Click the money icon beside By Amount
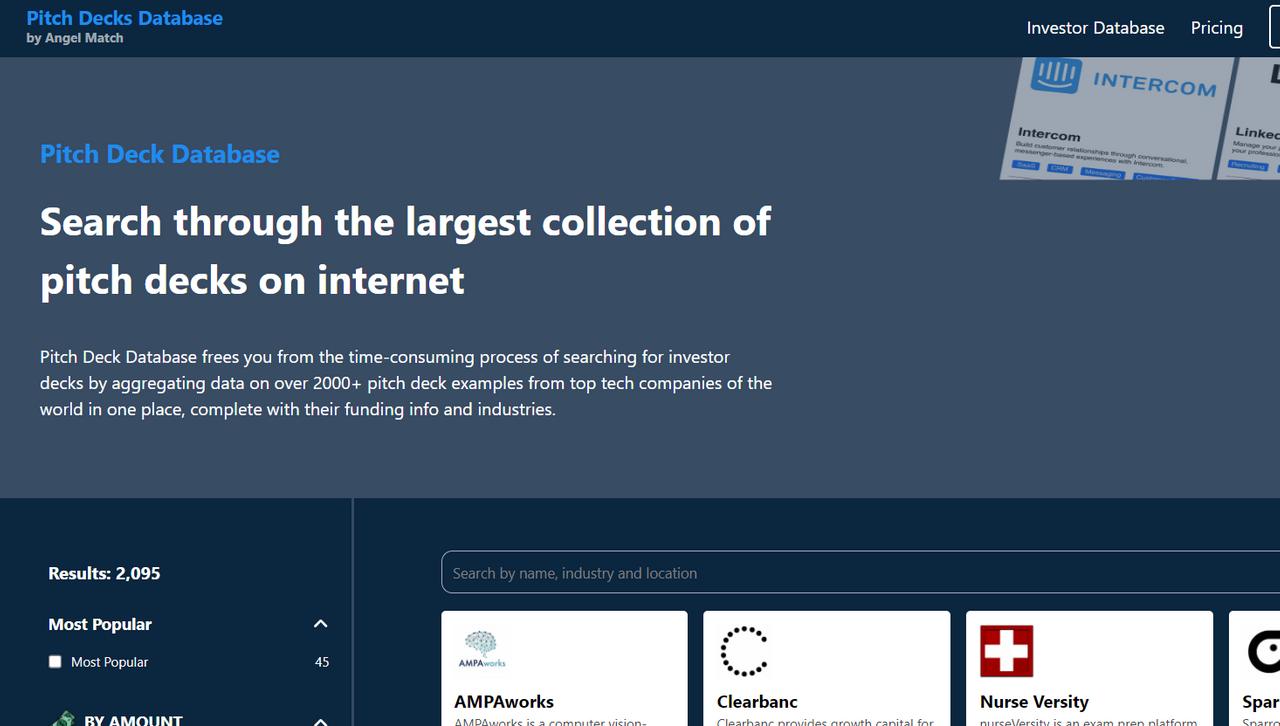 point(64,720)
